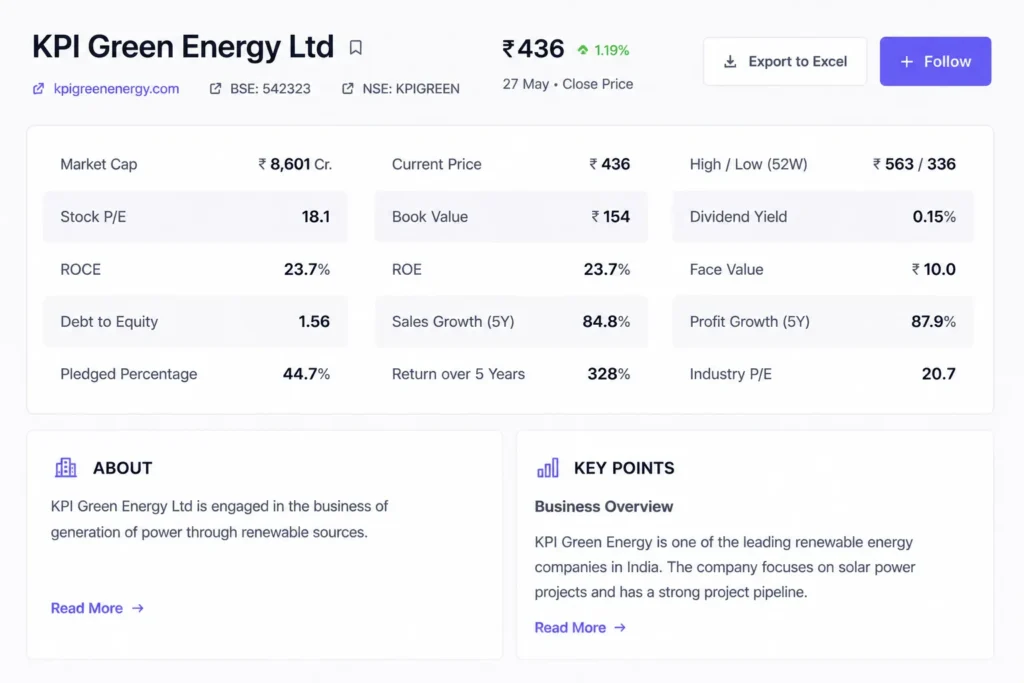Click the Debt to Equity value 1.56
The image size is (1024, 683).
pyautogui.click(x=314, y=322)
